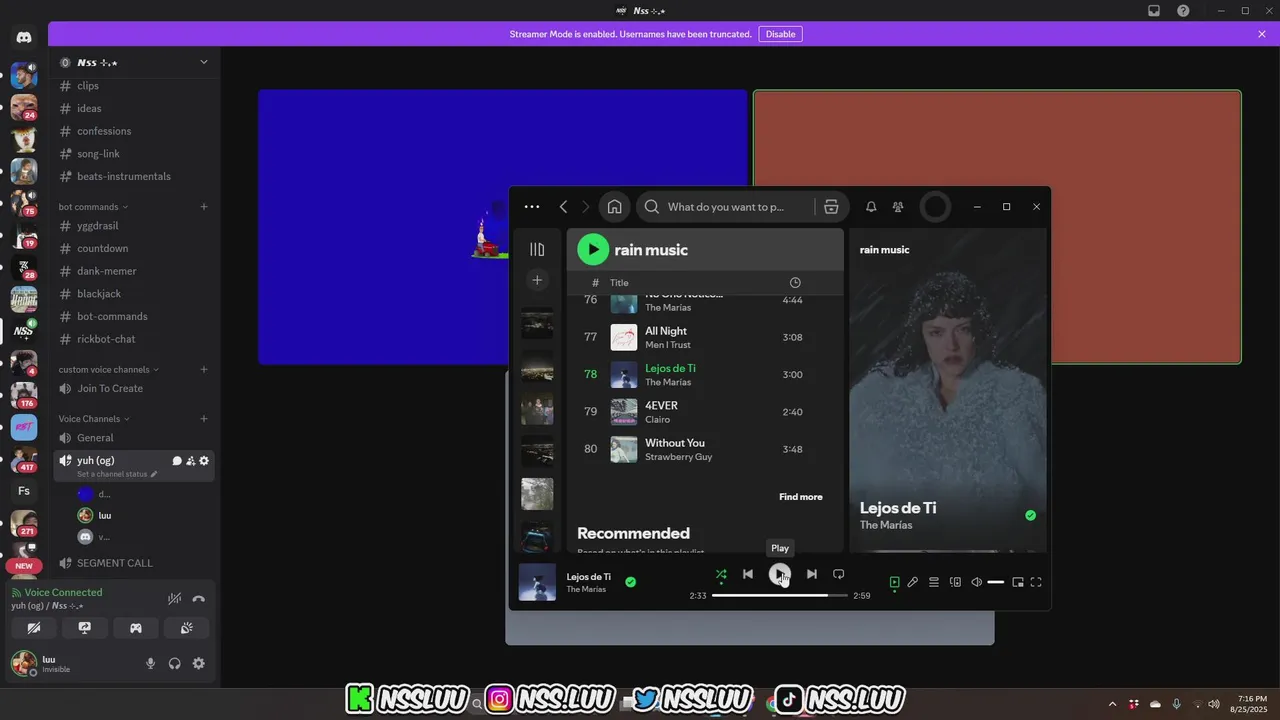Click green saved checkmark beside Lejos de Ti in player bar
This screenshot has height=720, width=1280.
click(x=630, y=582)
